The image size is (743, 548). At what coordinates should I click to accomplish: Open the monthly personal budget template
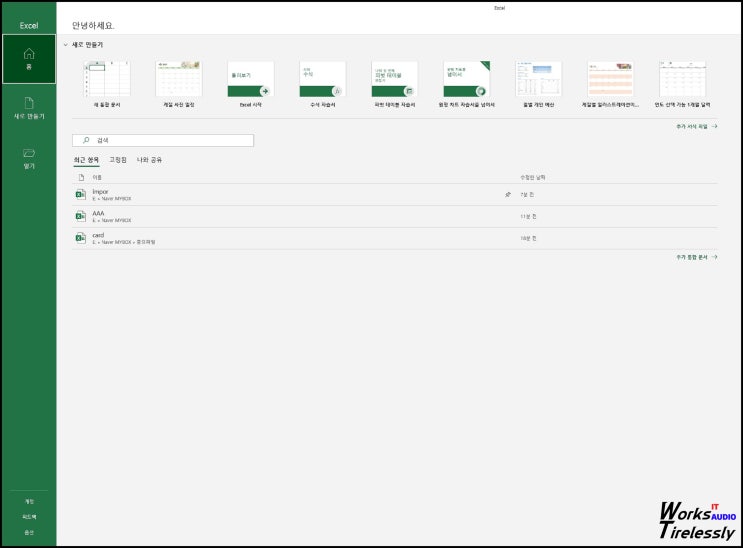(x=539, y=84)
